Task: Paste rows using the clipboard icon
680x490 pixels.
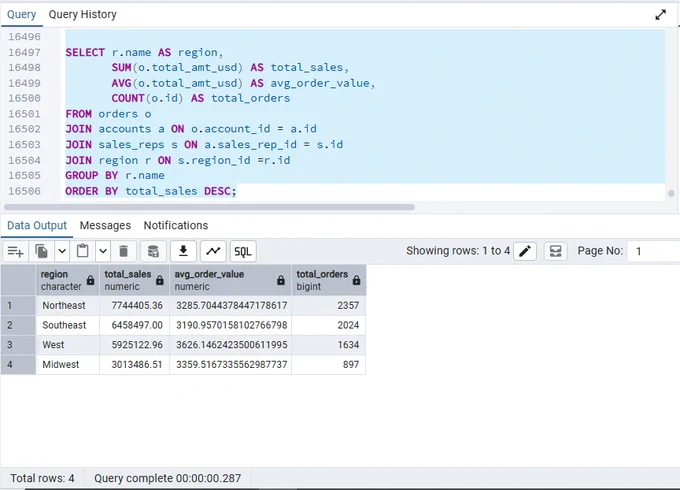Action: (x=82, y=251)
